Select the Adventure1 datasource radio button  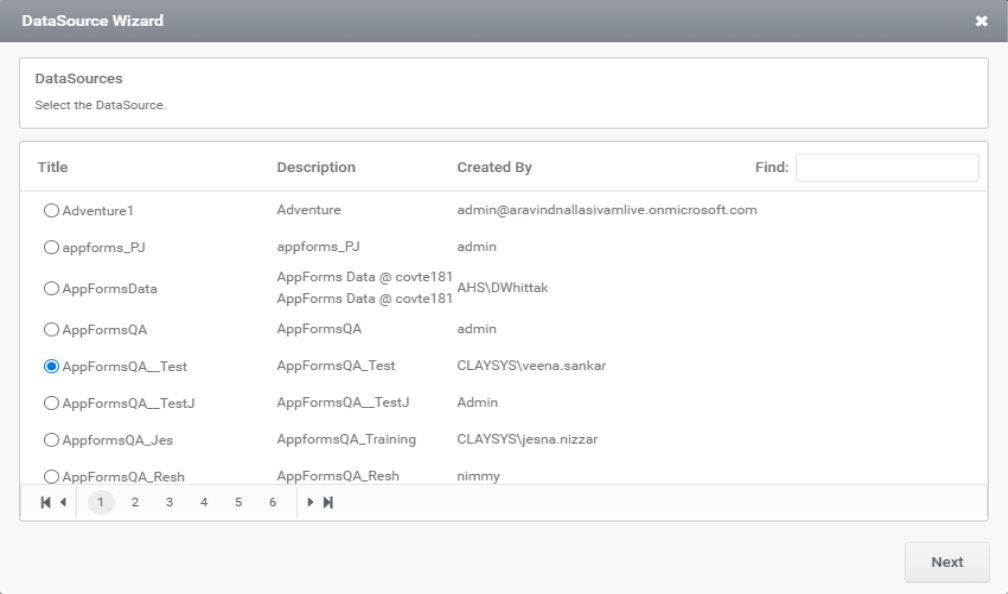pyautogui.click(x=51, y=211)
